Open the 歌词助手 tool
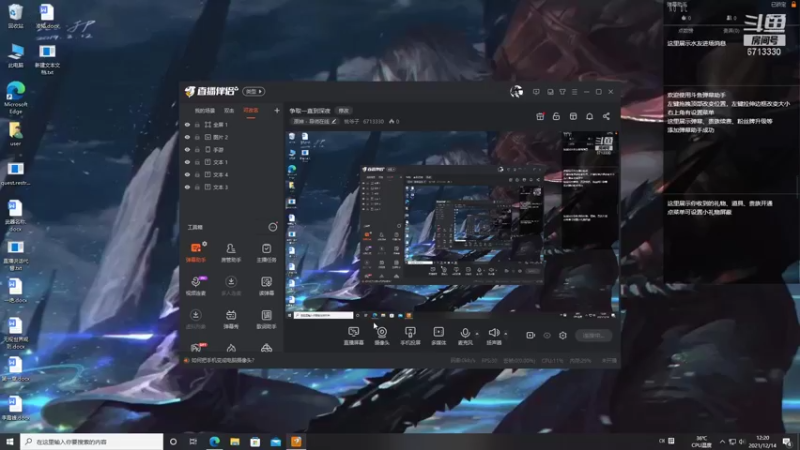 [266, 319]
